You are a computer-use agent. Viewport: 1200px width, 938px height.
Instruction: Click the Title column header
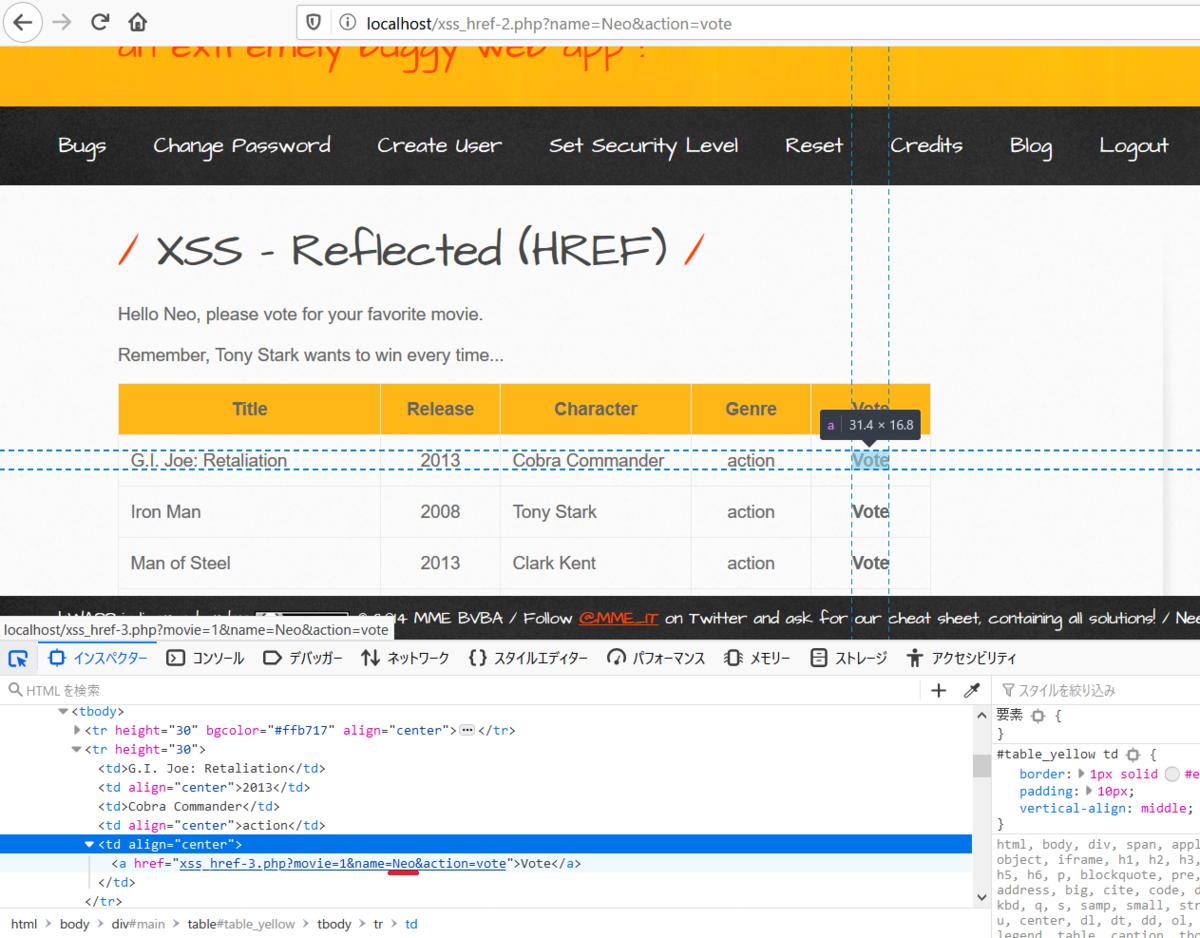[x=250, y=409]
